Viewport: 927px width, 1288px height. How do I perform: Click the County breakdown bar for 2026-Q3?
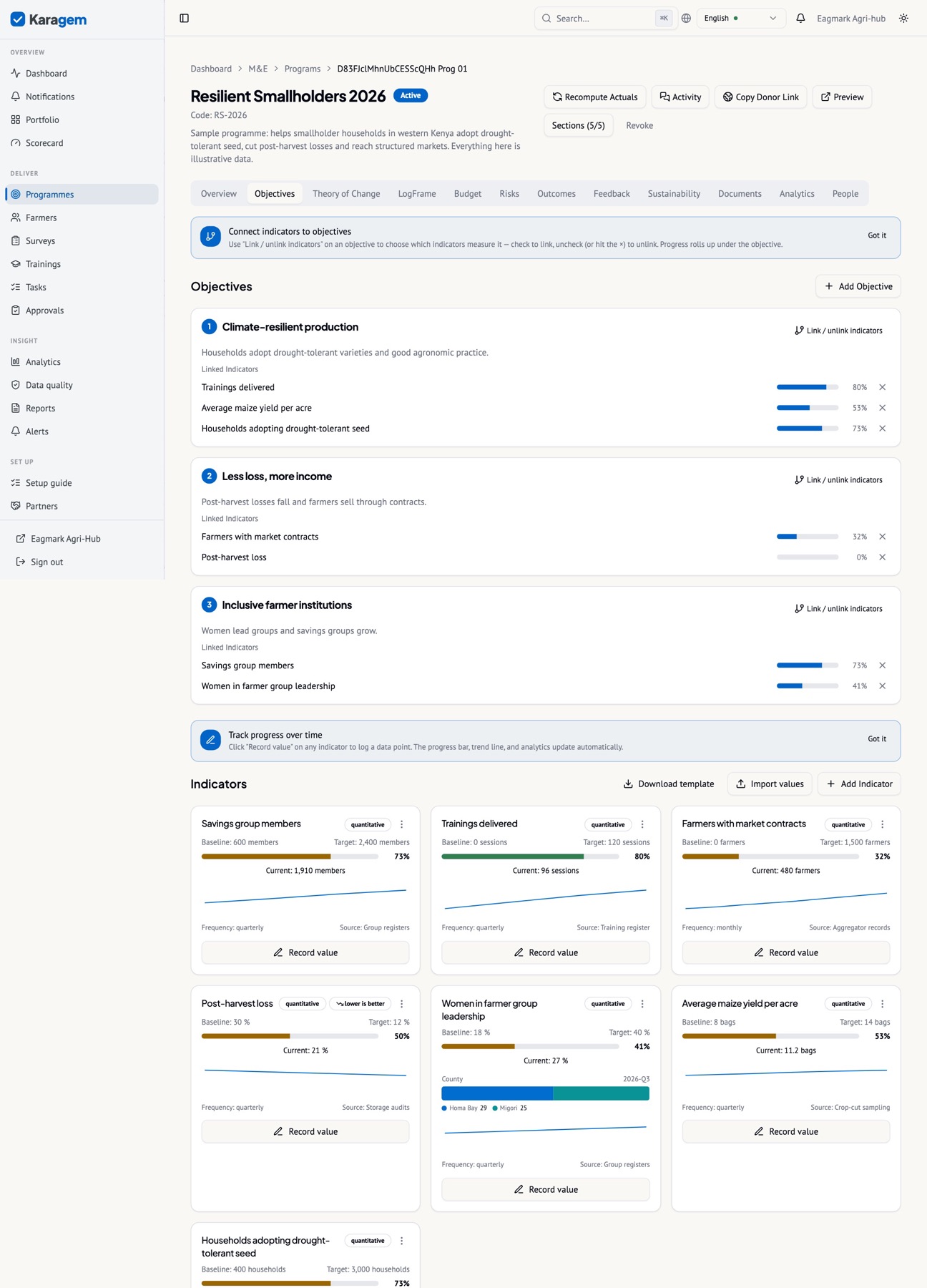(545, 1093)
